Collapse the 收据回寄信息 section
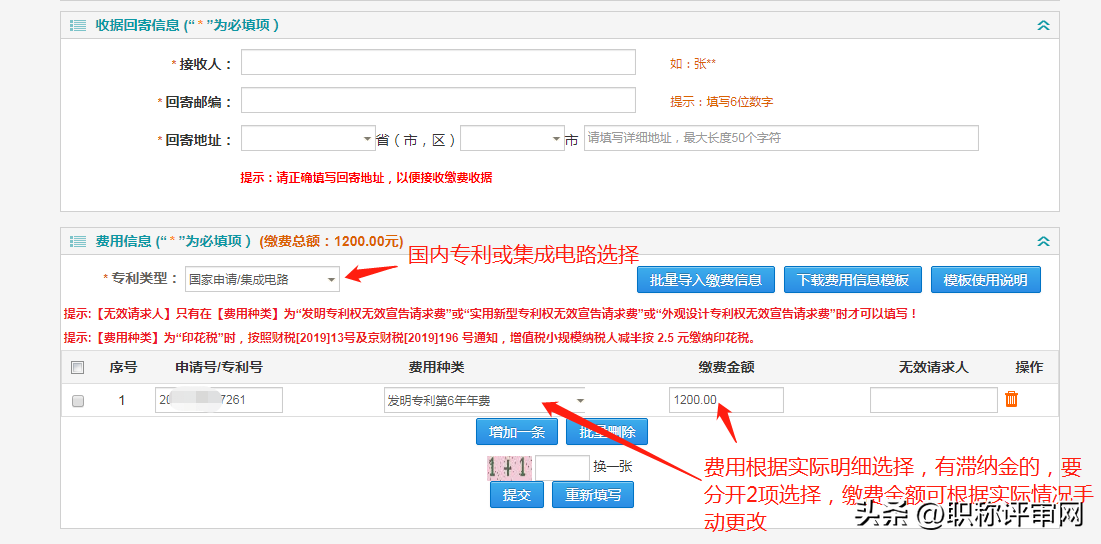Viewport: 1101px width, 544px height. pyautogui.click(x=1043, y=25)
